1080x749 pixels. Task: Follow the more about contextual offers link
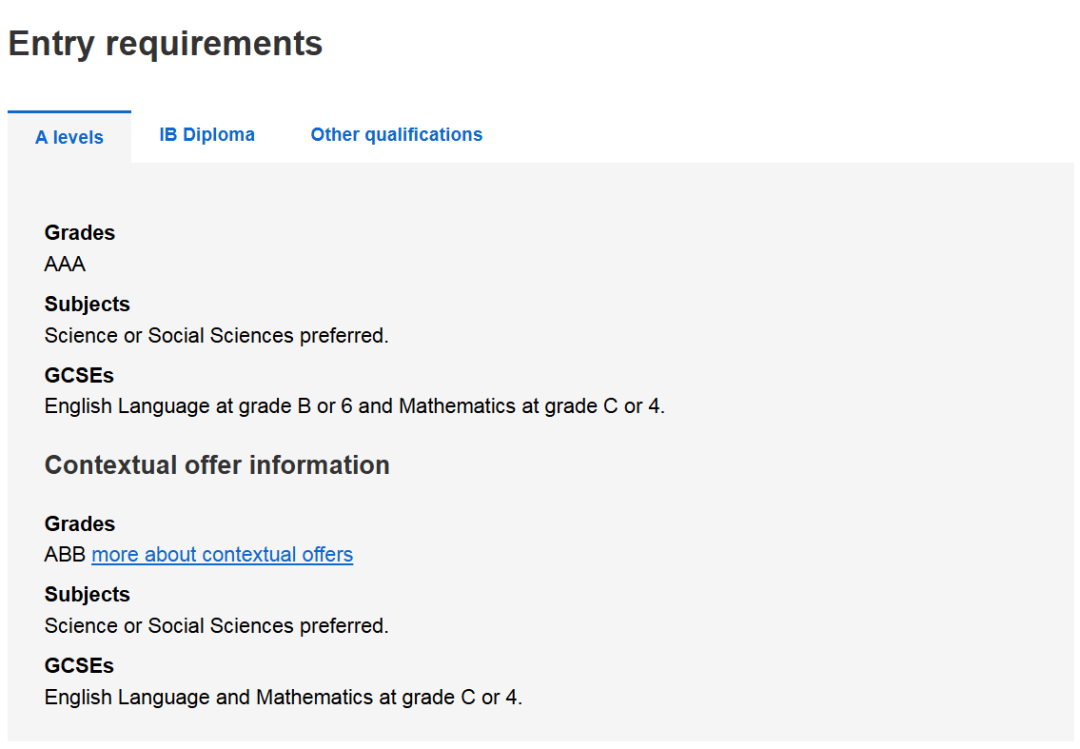point(222,555)
